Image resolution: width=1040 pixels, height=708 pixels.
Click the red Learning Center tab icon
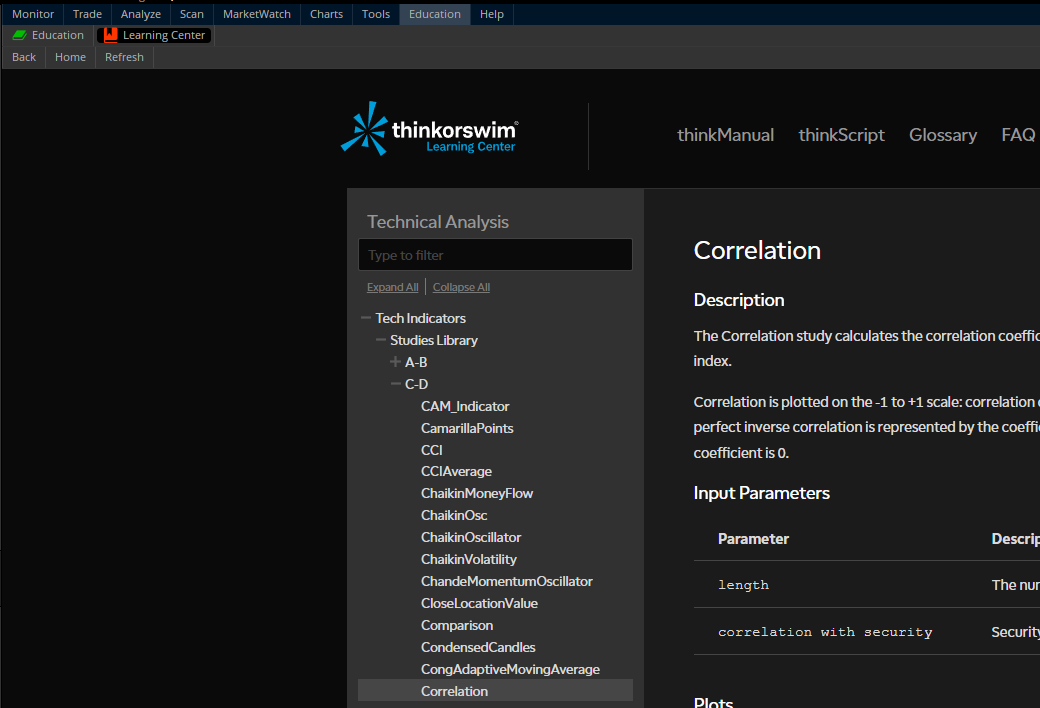(x=110, y=35)
